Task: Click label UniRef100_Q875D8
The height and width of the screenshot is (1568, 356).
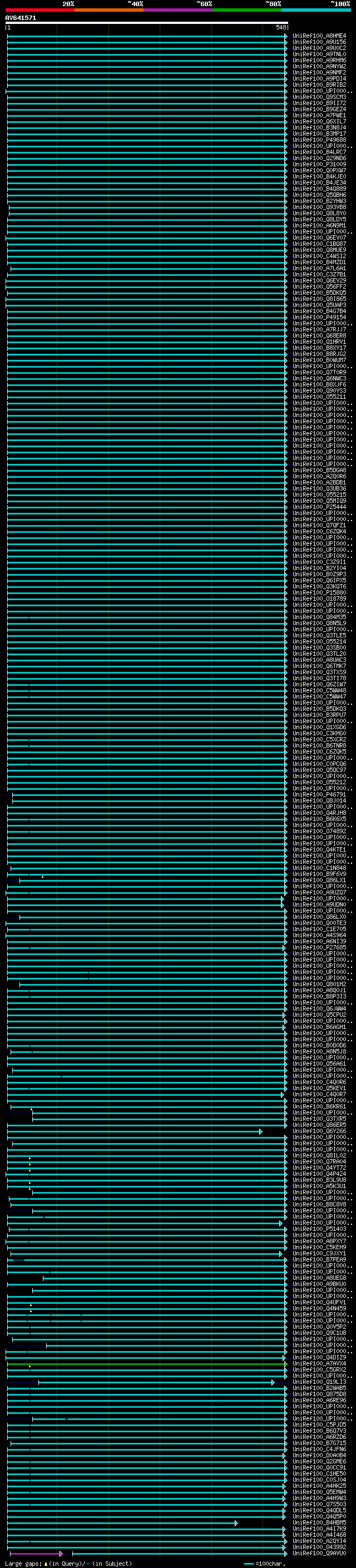Action: coord(319,1394)
